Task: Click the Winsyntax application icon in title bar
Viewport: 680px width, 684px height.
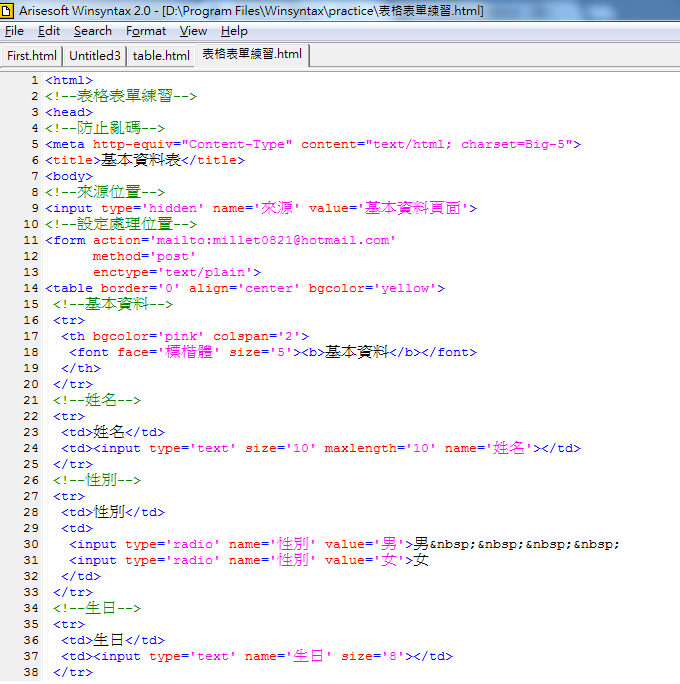Action: [x=6, y=10]
